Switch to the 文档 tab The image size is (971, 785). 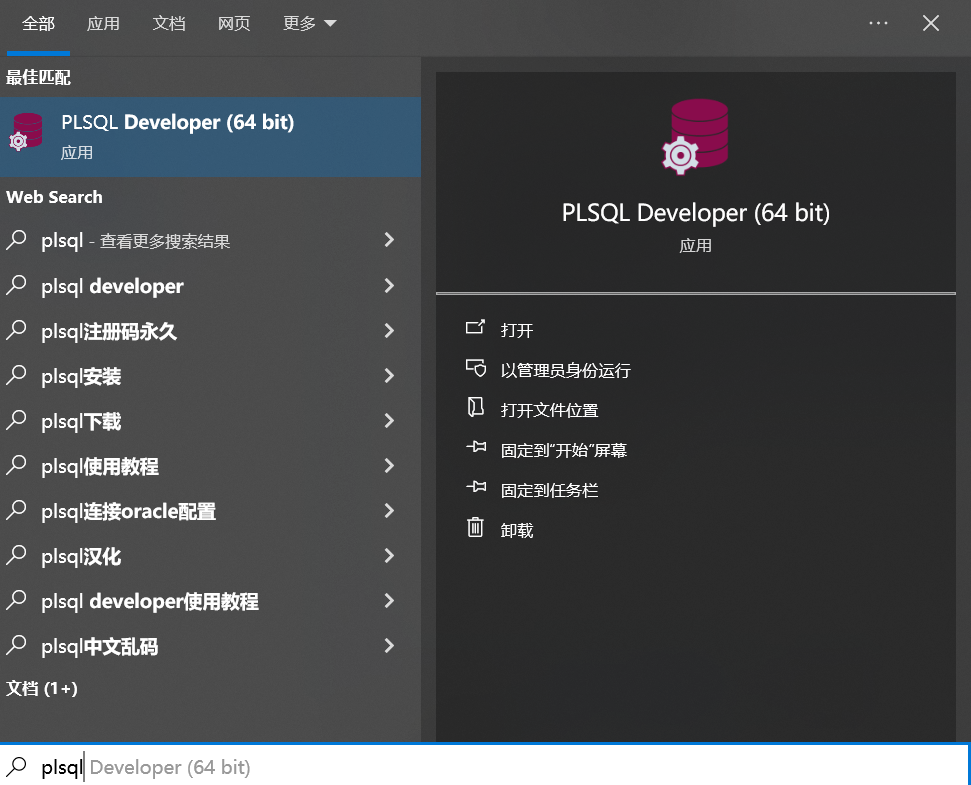[168, 24]
